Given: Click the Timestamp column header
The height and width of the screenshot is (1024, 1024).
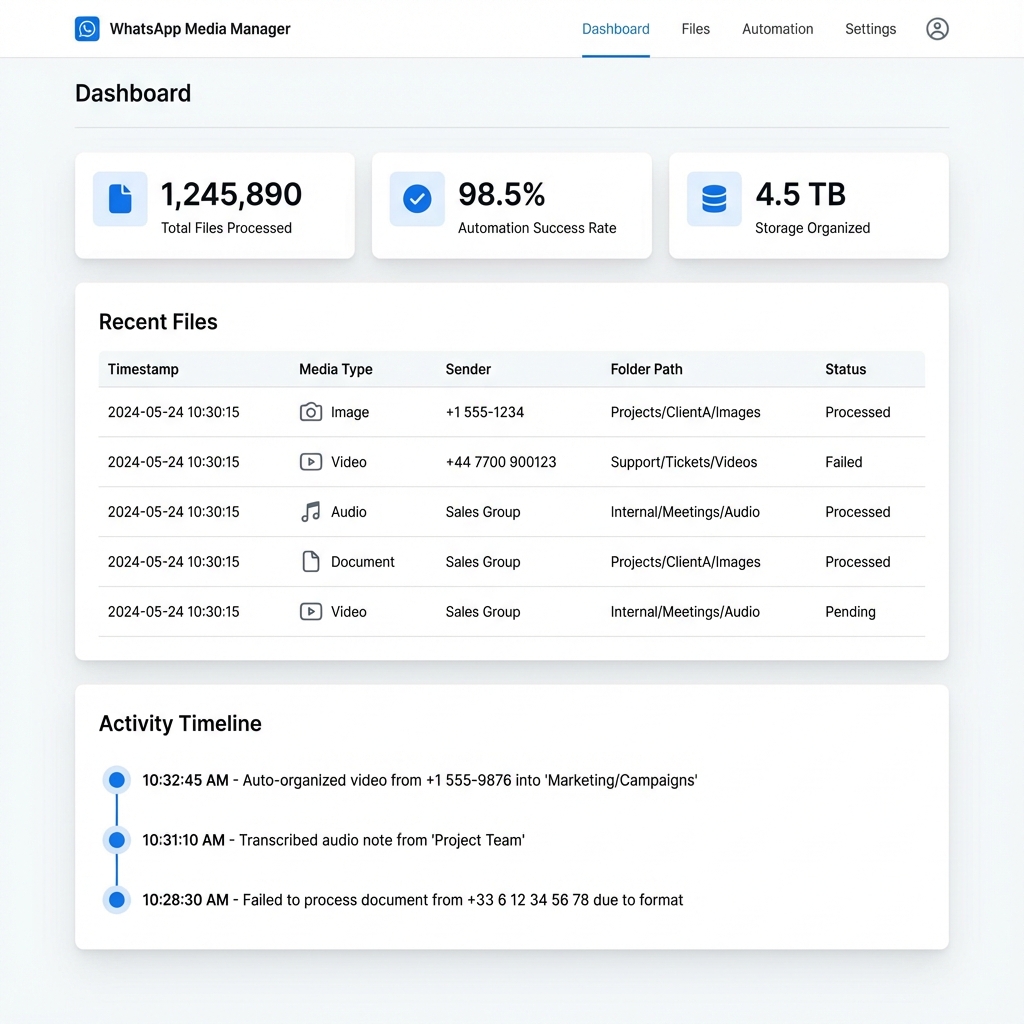Looking at the screenshot, I should [x=143, y=369].
